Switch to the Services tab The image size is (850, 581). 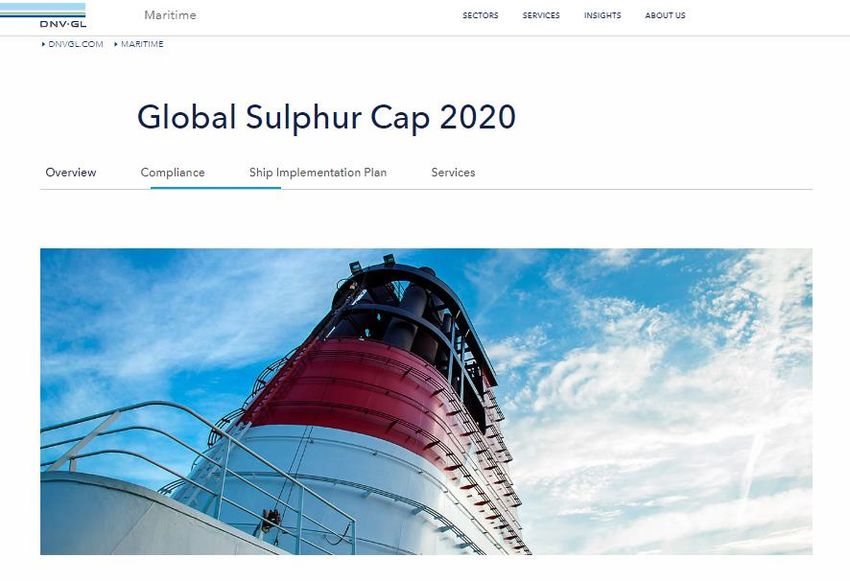click(x=453, y=172)
